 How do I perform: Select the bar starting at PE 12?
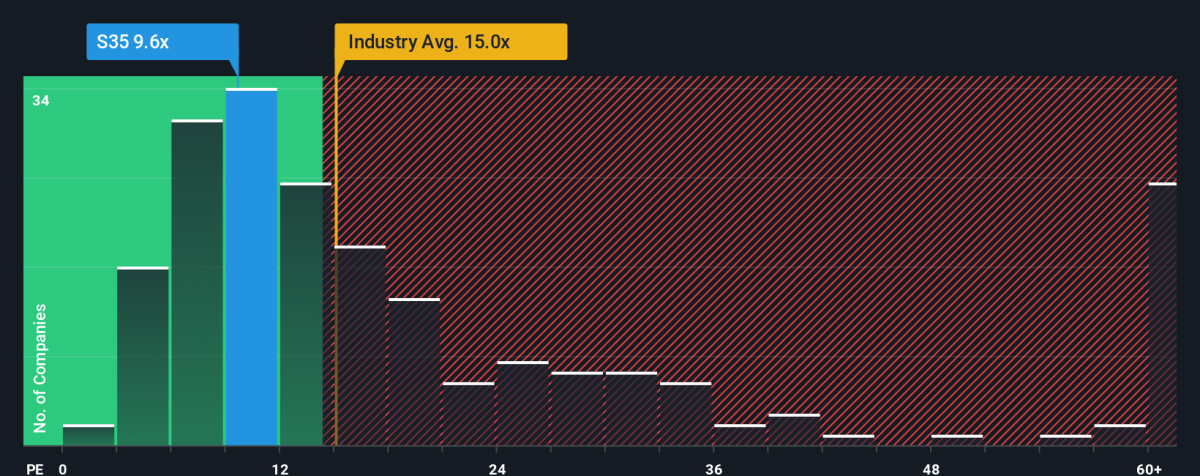tap(305, 314)
